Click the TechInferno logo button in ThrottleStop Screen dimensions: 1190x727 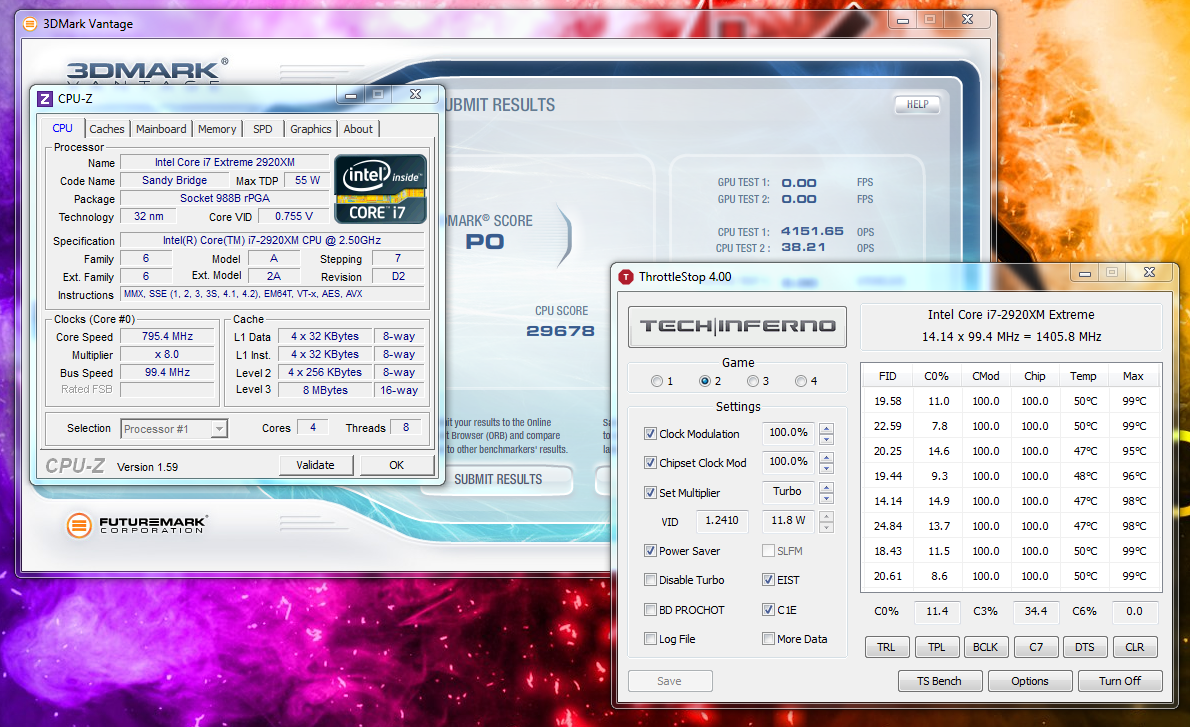pos(737,327)
